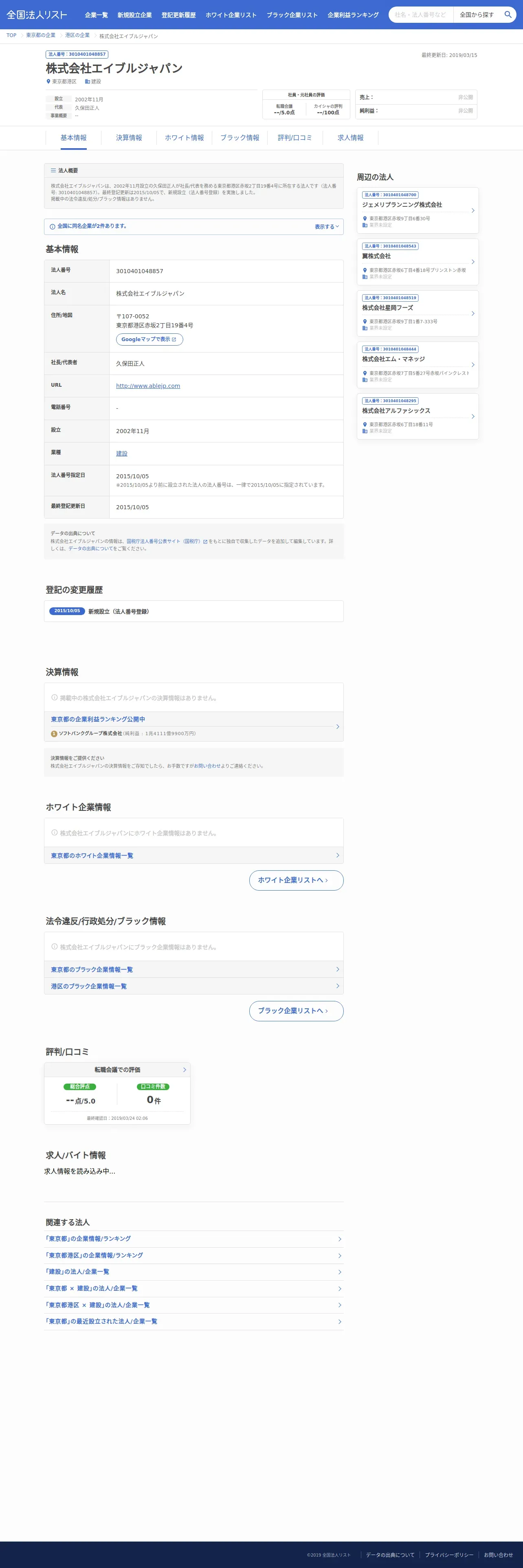This screenshot has height=1568, width=523.
Task: Open the 全国から探す region selector
Action: [x=477, y=15]
